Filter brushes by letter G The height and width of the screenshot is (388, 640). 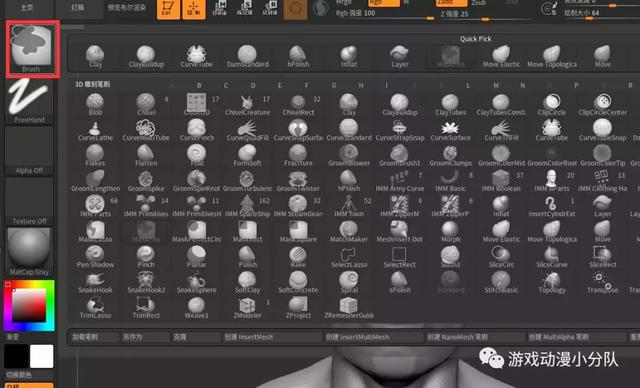[x=334, y=85]
